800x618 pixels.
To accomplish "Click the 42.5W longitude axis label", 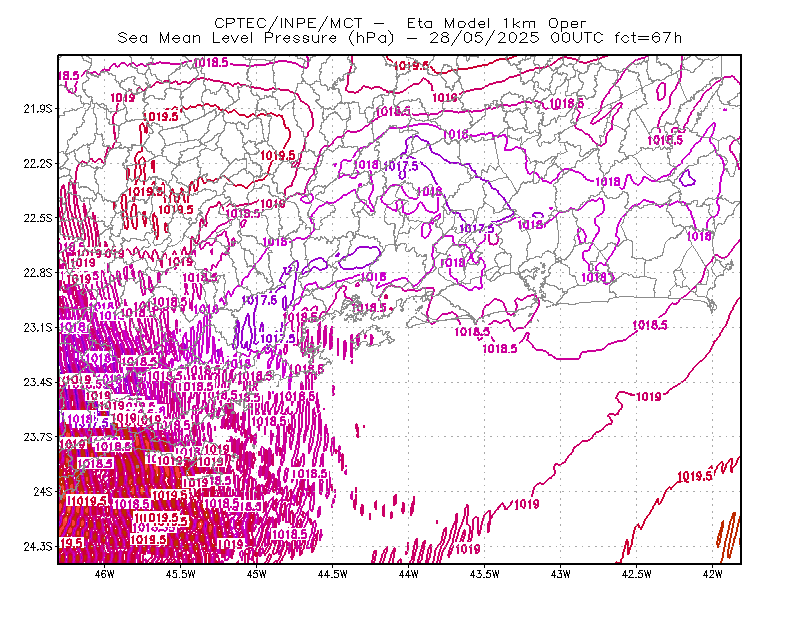I will pyautogui.click(x=637, y=574).
